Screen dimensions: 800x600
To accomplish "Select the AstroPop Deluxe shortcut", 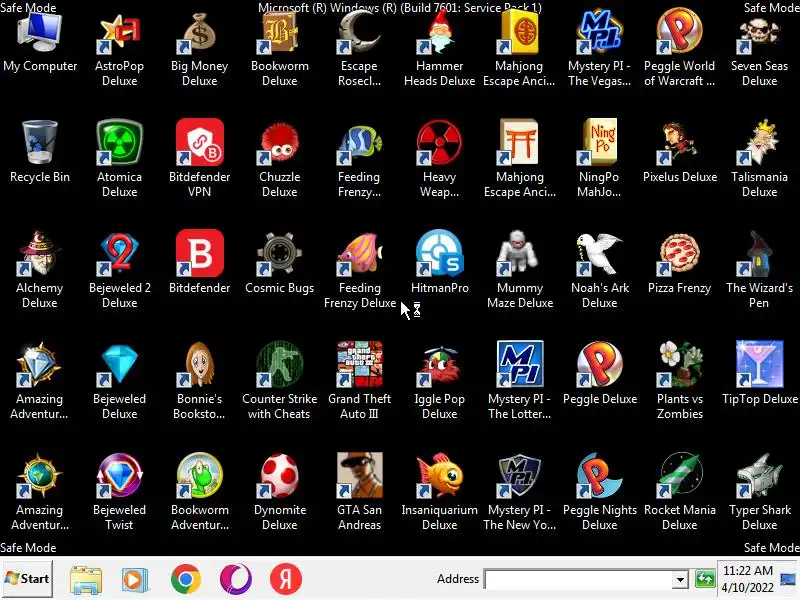I will (x=119, y=49).
